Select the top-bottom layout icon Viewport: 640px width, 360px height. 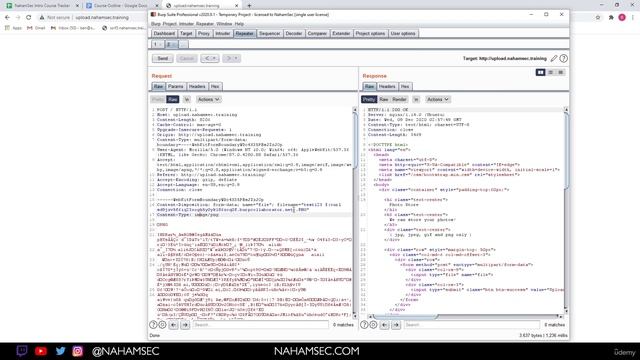pos(551,72)
